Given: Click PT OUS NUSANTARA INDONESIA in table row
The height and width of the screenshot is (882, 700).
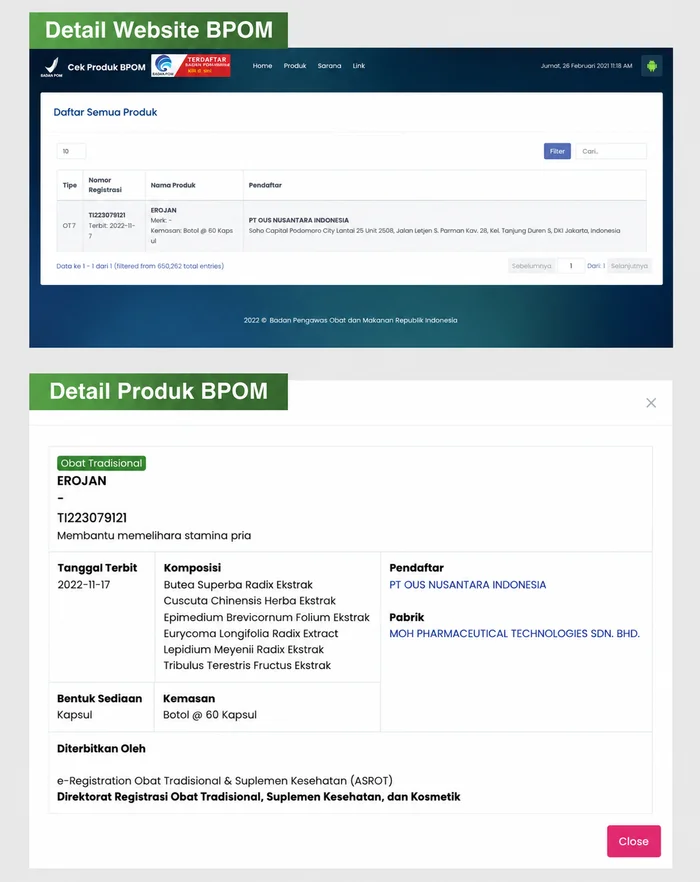Looking at the screenshot, I should click(x=299, y=220).
